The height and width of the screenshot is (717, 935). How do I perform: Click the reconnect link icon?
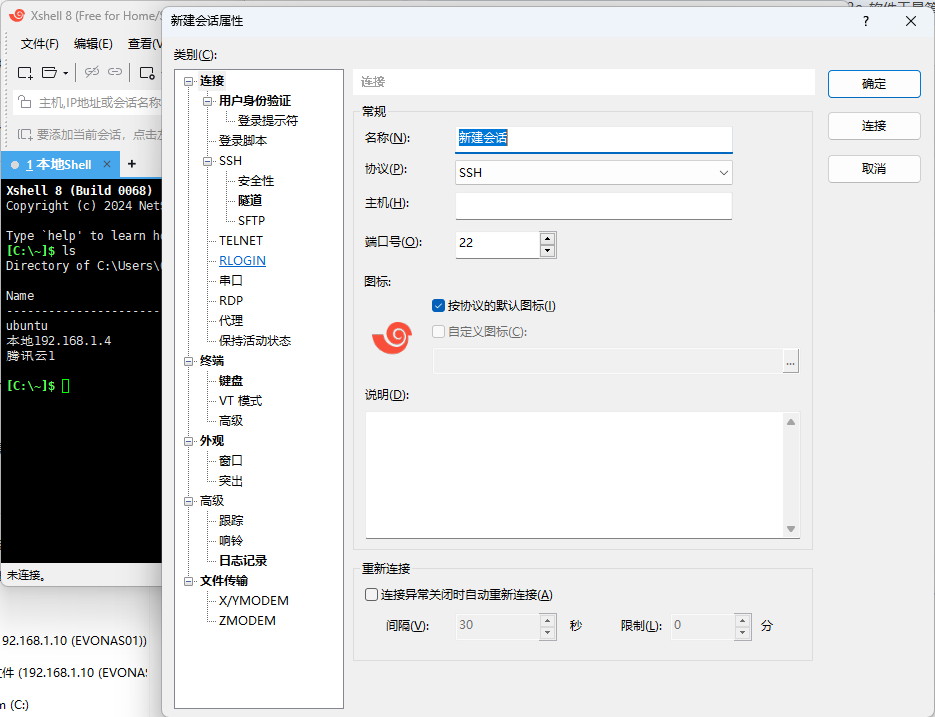click(115, 71)
